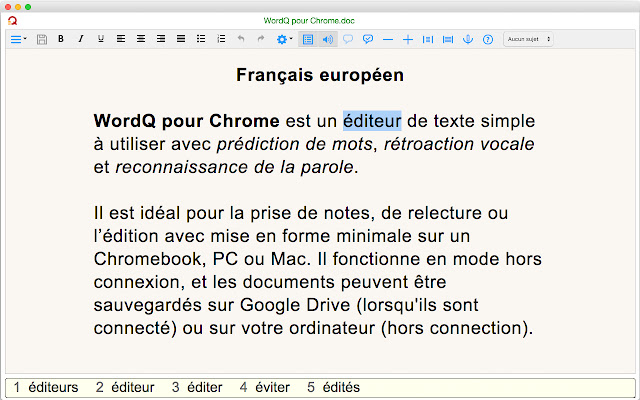Open the hamburger main menu
Screen dimensions: 640x400
tap(18, 39)
